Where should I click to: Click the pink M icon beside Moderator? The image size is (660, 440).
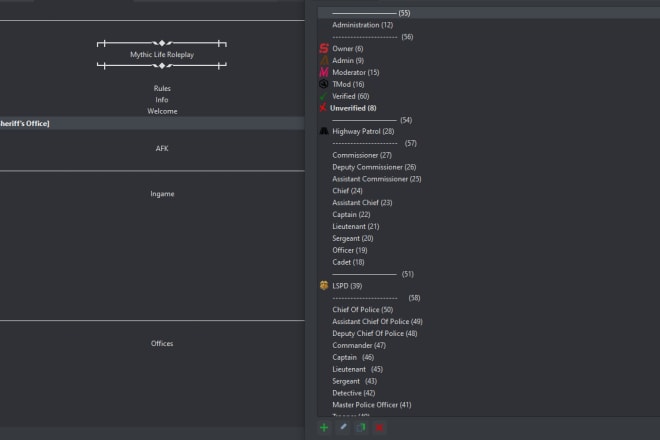click(324, 72)
